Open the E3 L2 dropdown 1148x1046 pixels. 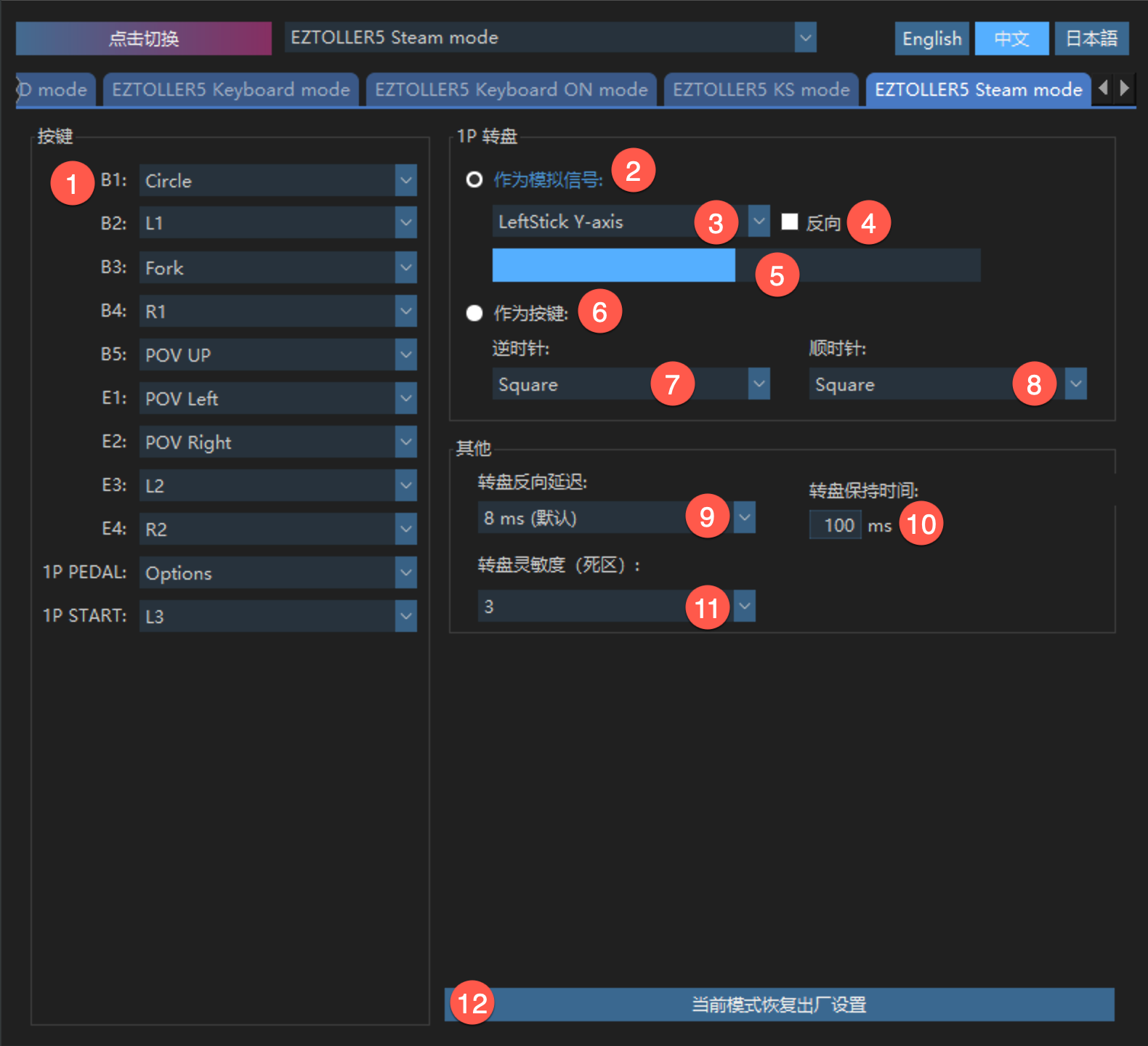pyautogui.click(x=278, y=485)
